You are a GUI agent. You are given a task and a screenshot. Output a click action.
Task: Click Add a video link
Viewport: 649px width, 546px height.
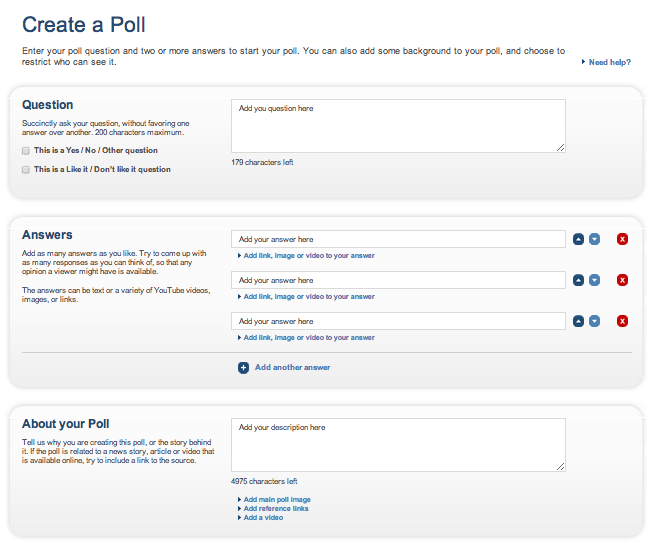pyautogui.click(x=262, y=518)
